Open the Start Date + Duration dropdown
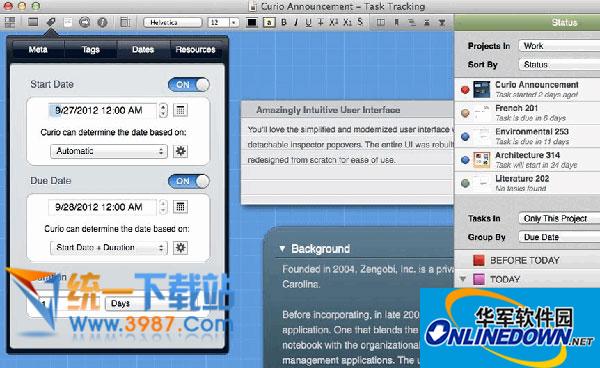Viewport: 600px width, 368px height. tap(109, 248)
